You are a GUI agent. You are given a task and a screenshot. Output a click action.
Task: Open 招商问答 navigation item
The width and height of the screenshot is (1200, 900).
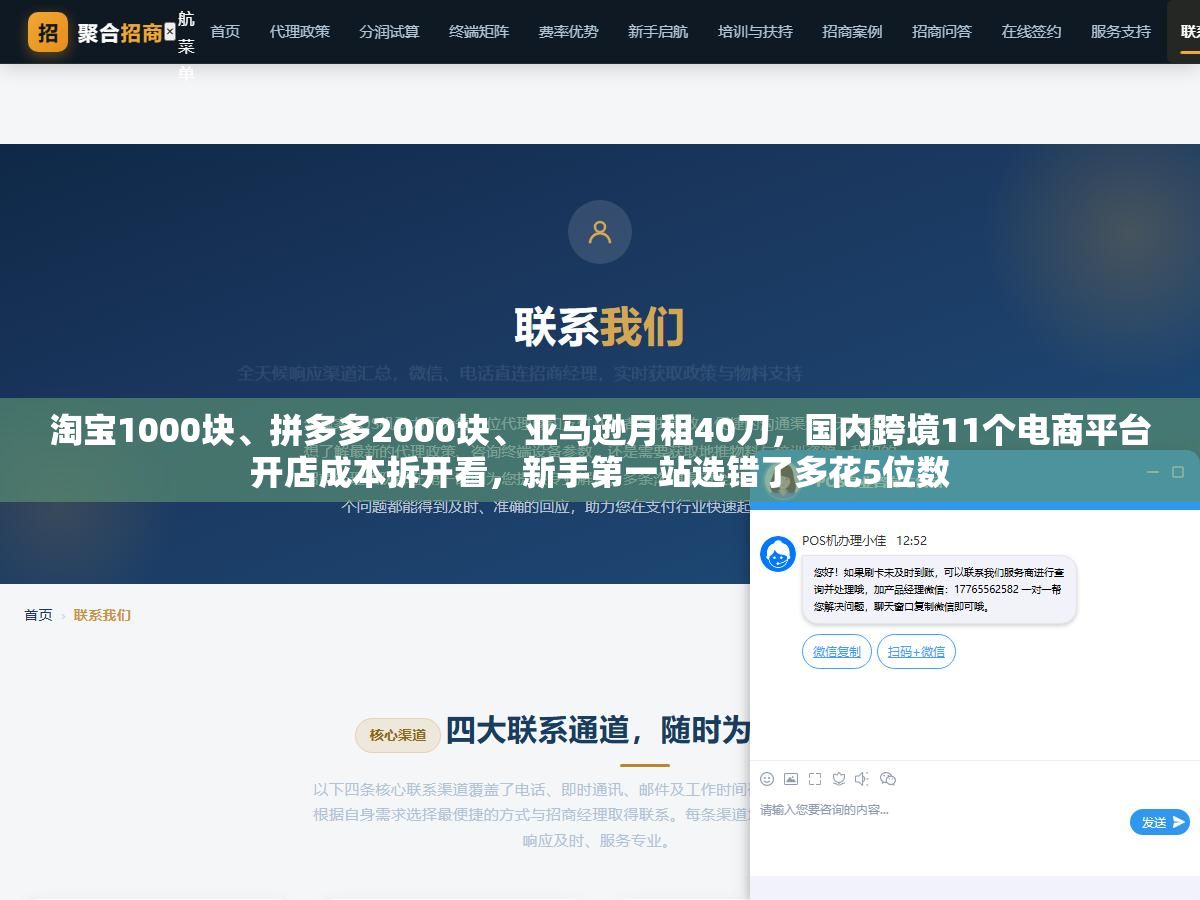click(x=942, y=32)
